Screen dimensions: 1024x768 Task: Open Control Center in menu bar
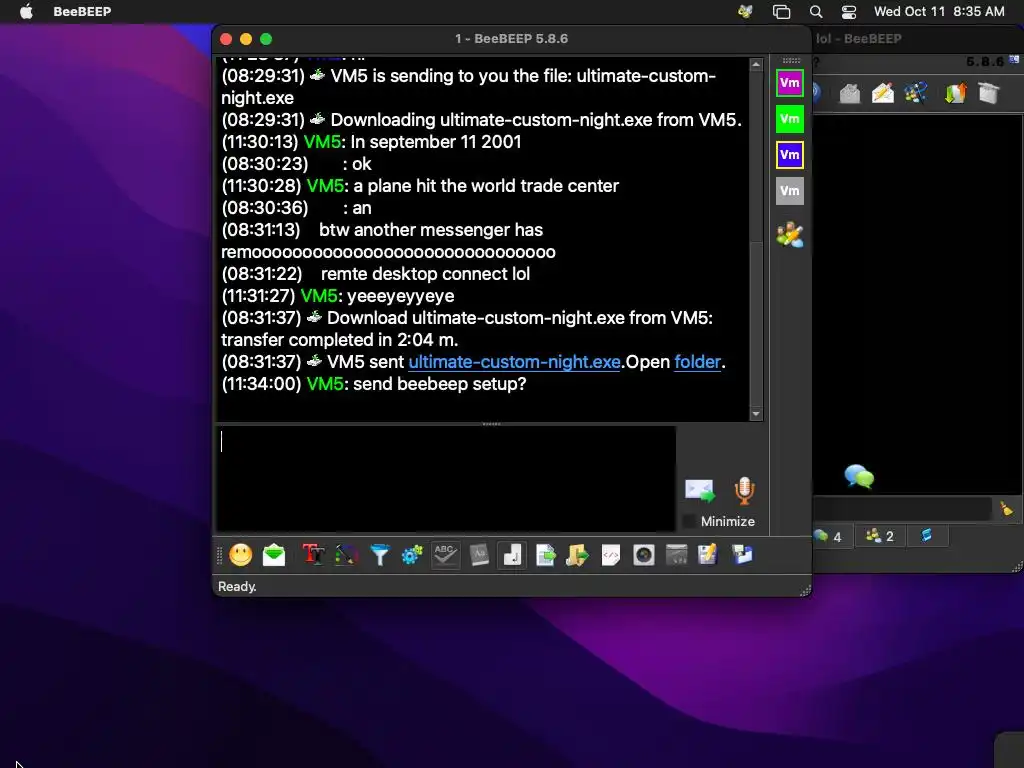(x=848, y=11)
